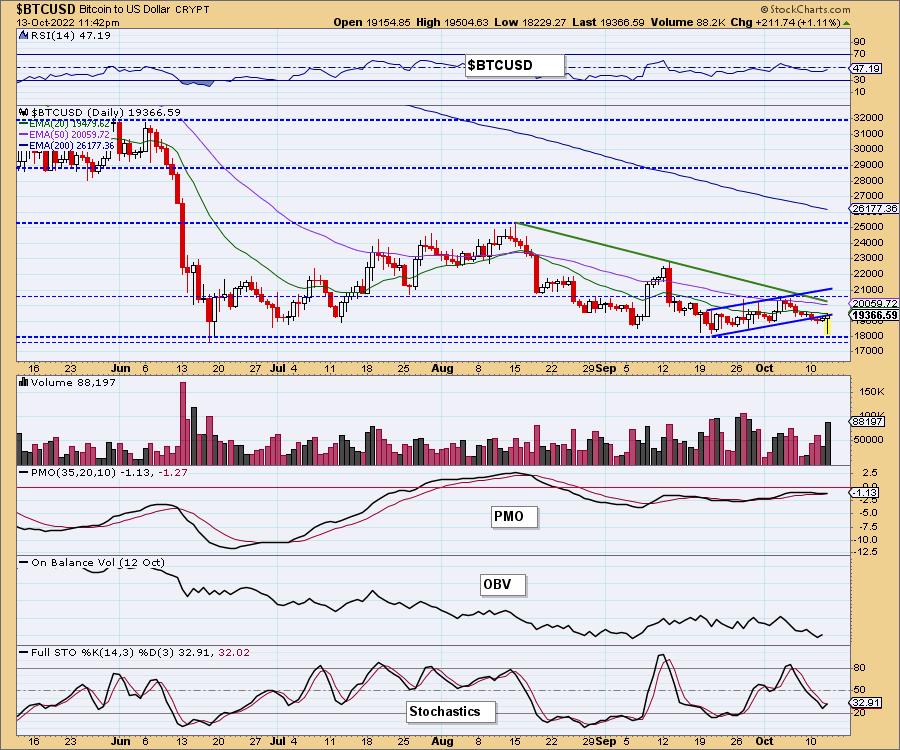900x750 pixels.
Task: Click the bar-chart icon beside Volume 88,197
Action: [x=24, y=382]
